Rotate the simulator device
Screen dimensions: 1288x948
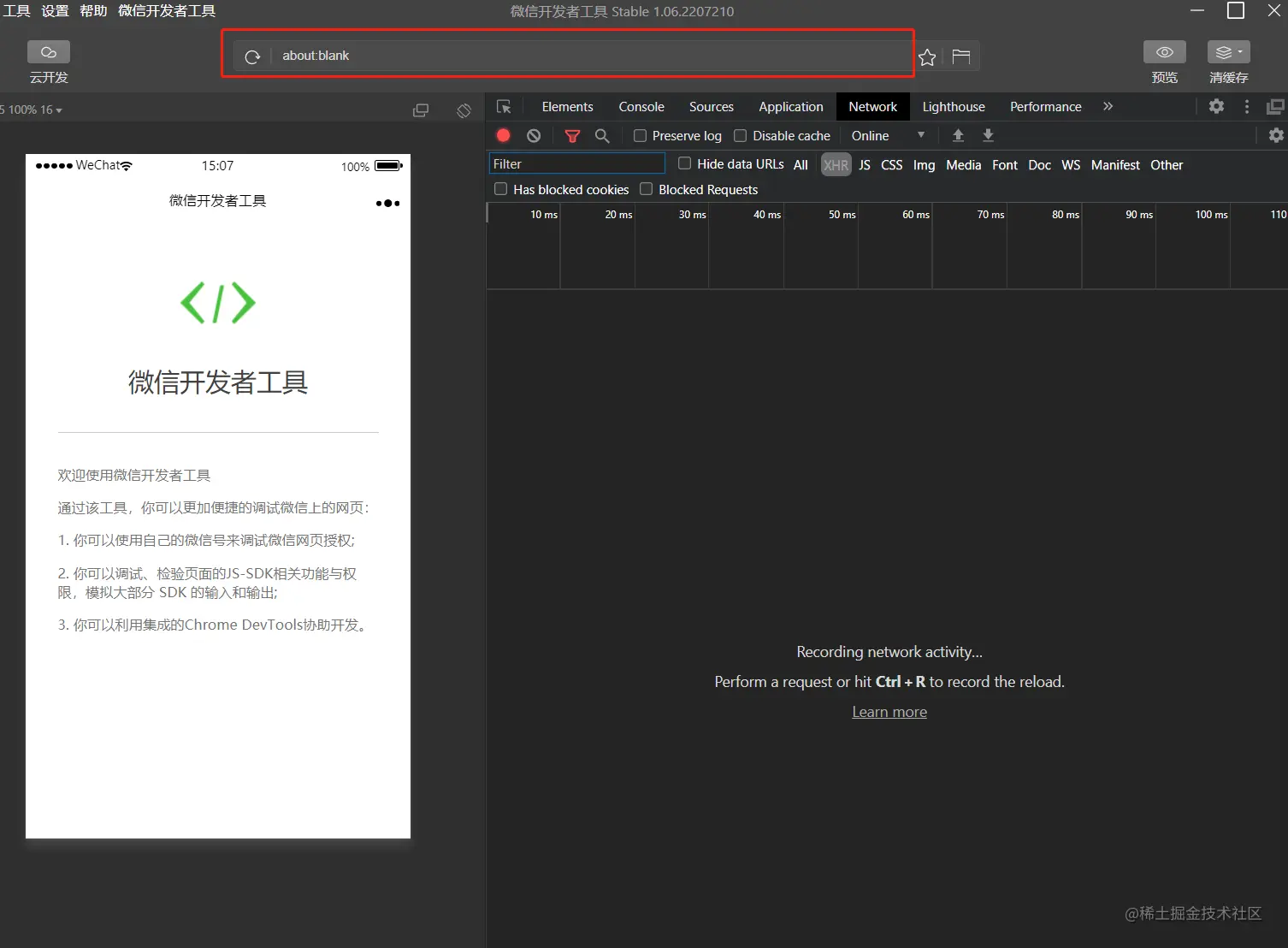tap(464, 110)
